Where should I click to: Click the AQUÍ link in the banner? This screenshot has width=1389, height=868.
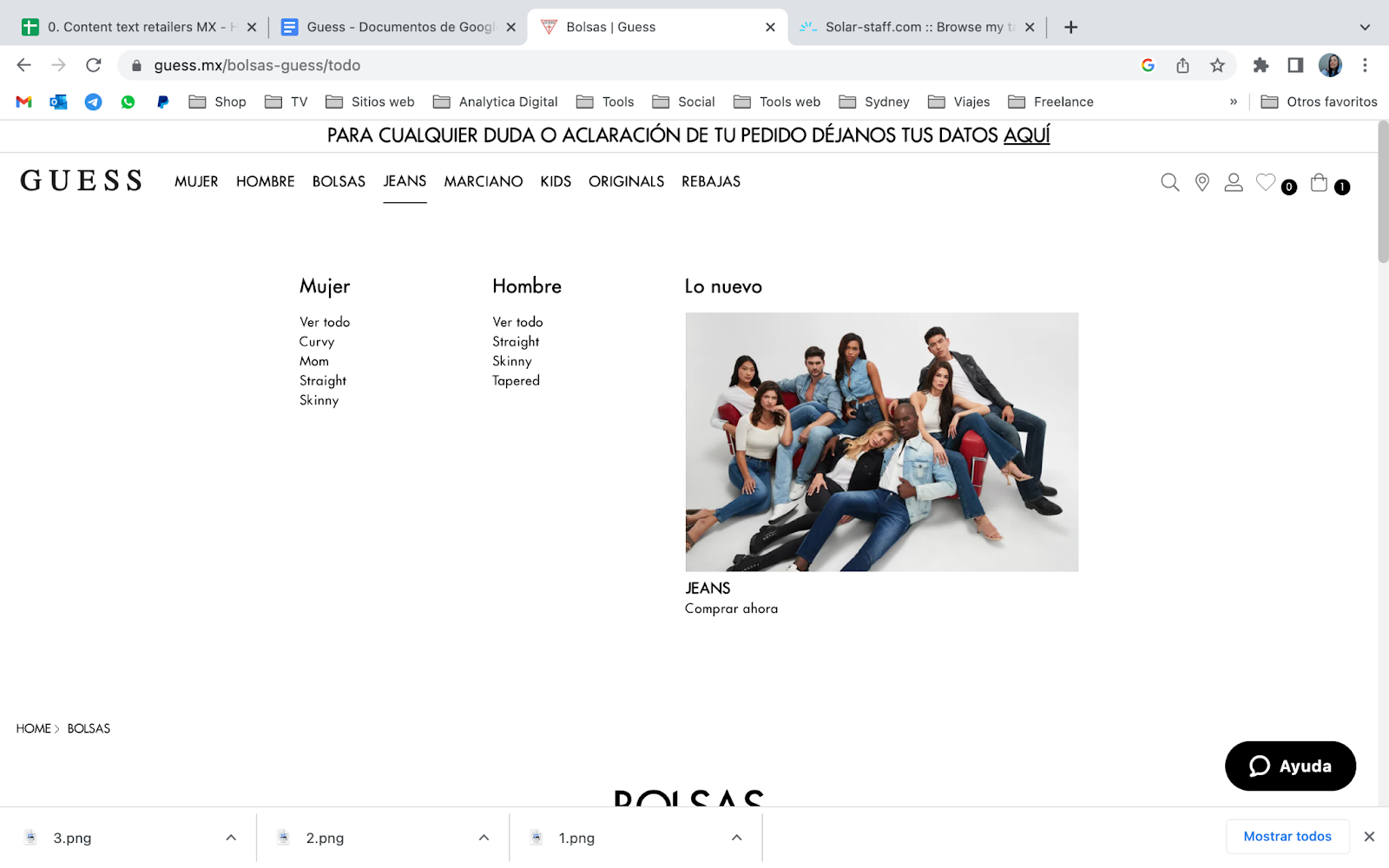1027,135
